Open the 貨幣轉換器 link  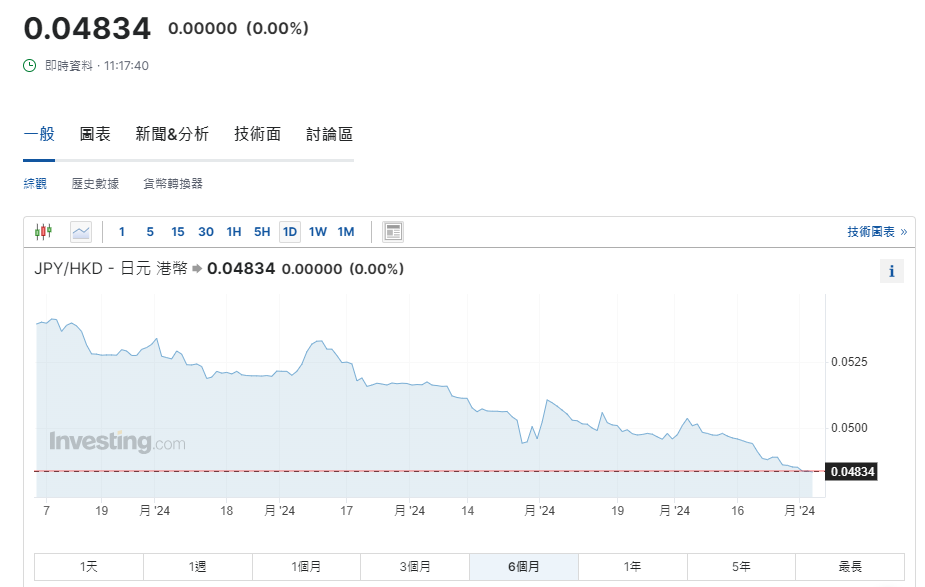tap(173, 184)
